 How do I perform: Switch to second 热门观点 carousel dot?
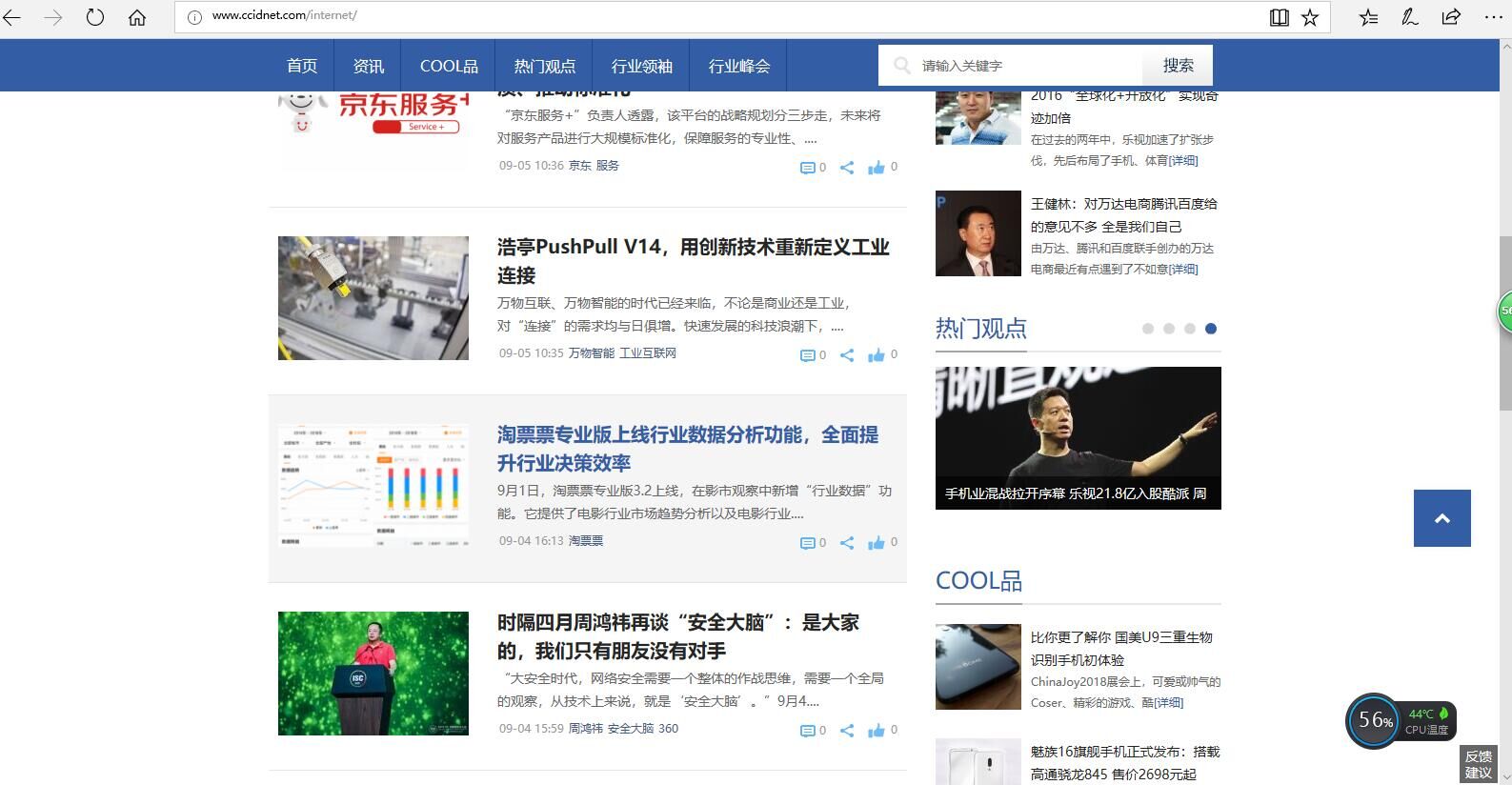1169,329
